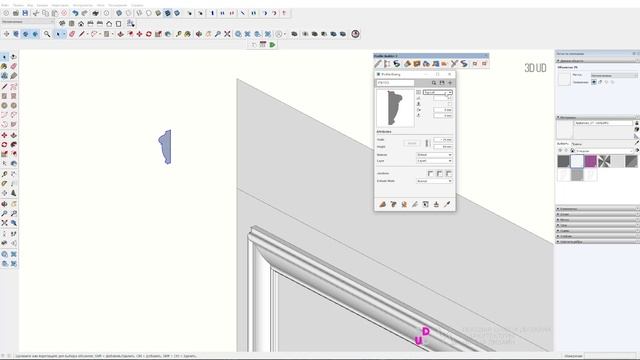Select the Eraser tool in the horizontal toolbar
The height and width of the screenshot is (360, 640).
click(72, 34)
